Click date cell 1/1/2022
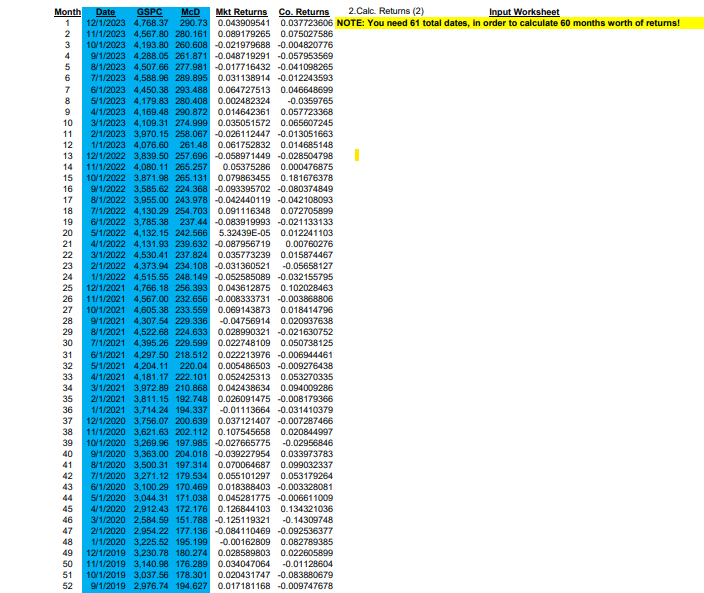The height and width of the screenshot is (593, 704). [x=108, y=277]
